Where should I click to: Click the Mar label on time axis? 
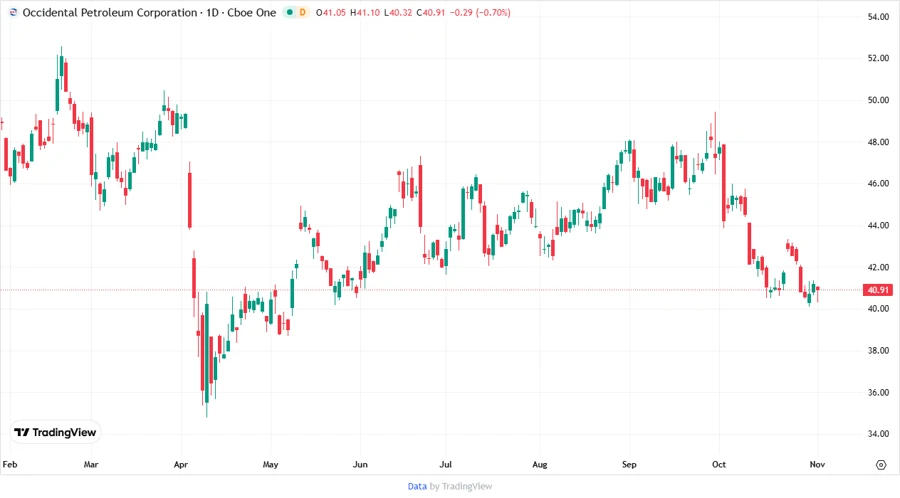[x=91, y=464]
